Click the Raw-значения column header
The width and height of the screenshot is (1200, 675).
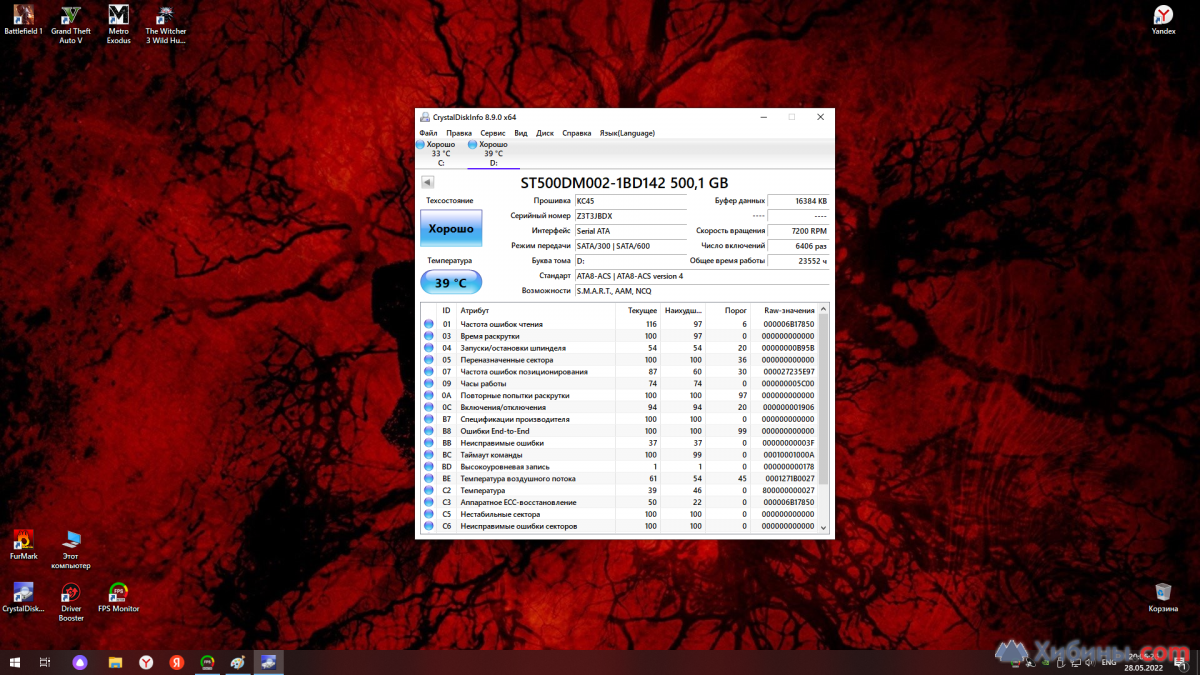pyautogui.click(x=784, y=311)
